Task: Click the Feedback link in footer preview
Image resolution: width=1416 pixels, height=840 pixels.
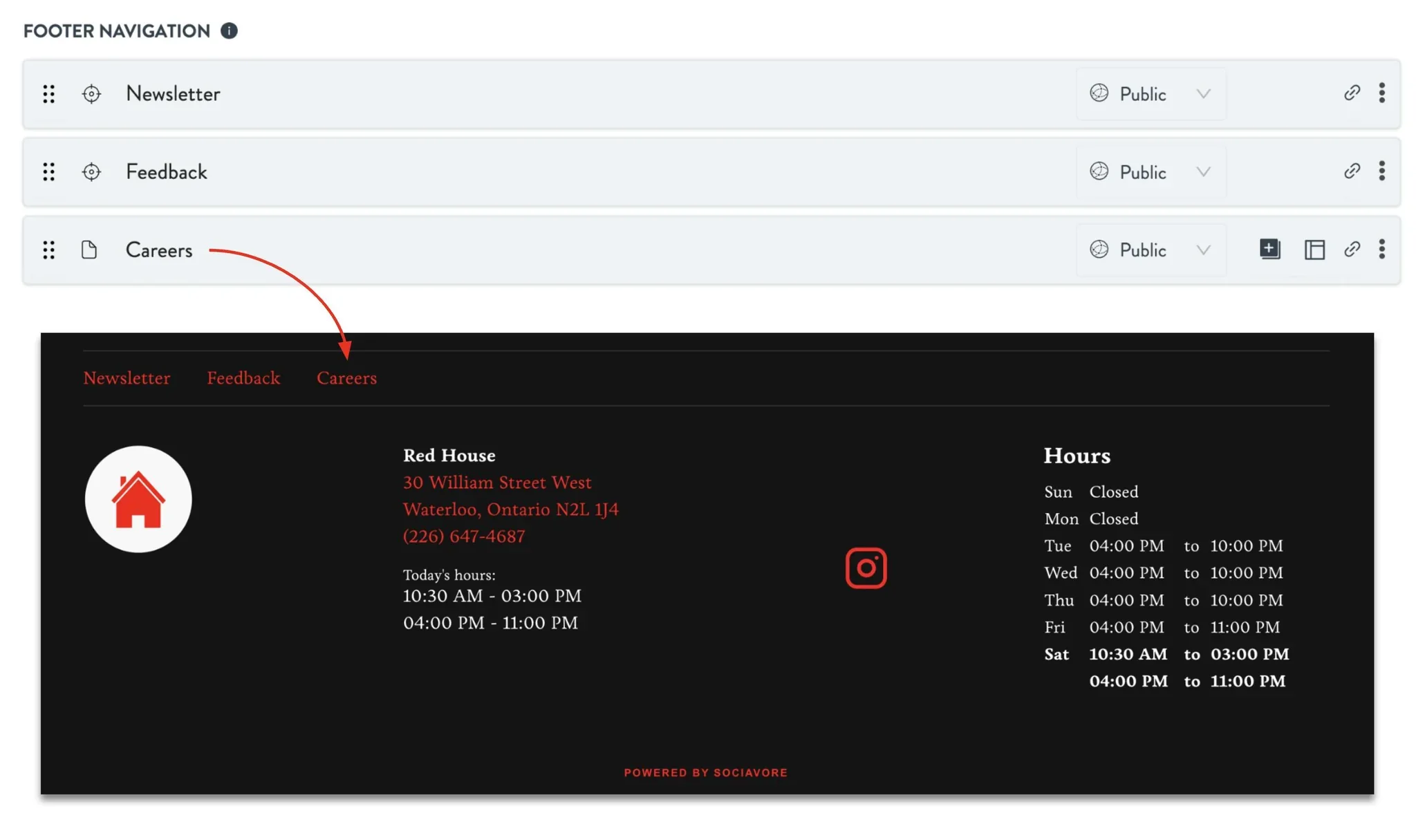Action: tap(243, 378)
